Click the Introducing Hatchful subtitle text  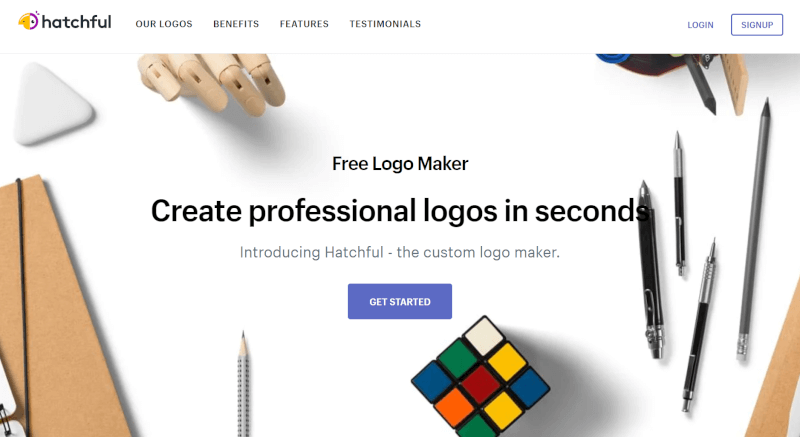click(x=400, y=252)
